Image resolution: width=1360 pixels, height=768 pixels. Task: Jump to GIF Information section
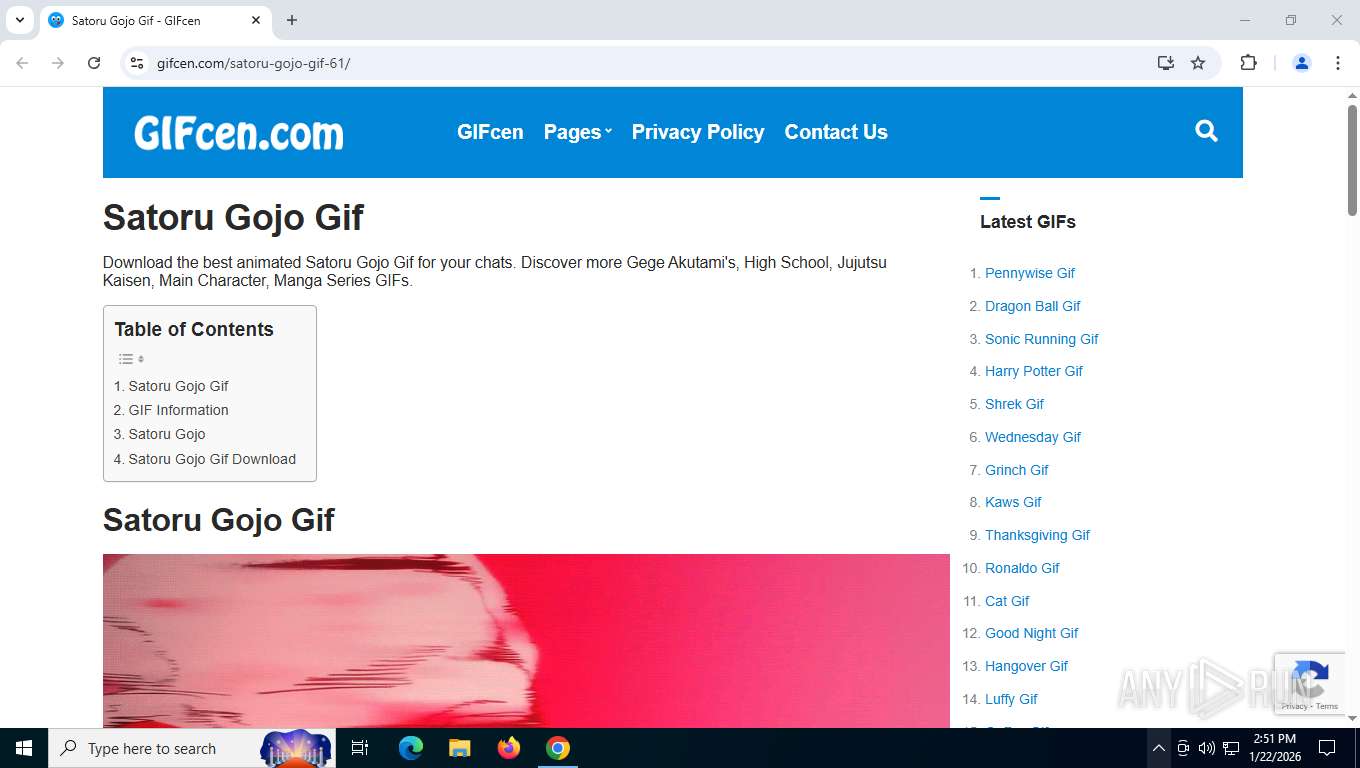coord(171,410)
